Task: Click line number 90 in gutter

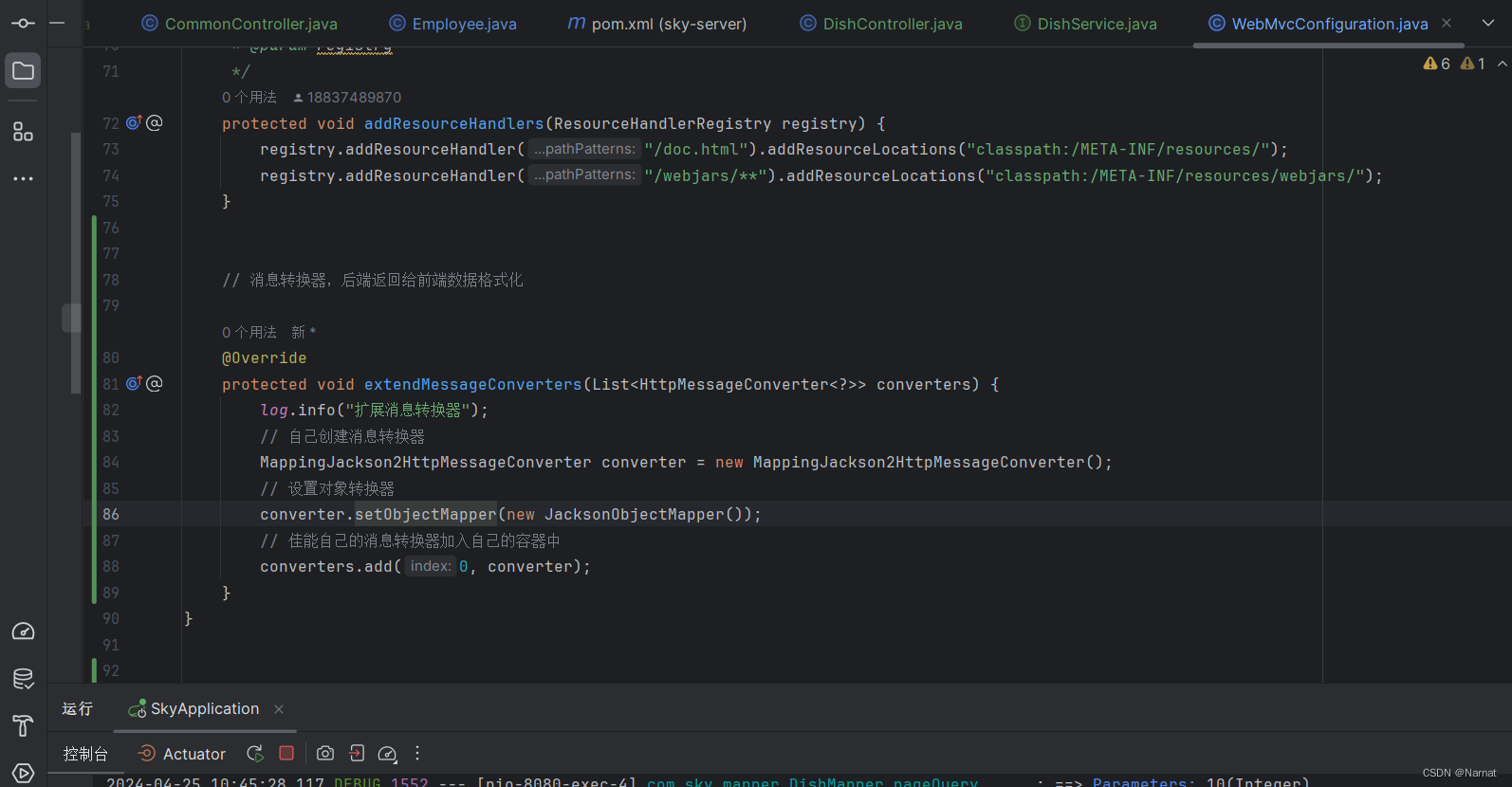Action: pos(111,618)
